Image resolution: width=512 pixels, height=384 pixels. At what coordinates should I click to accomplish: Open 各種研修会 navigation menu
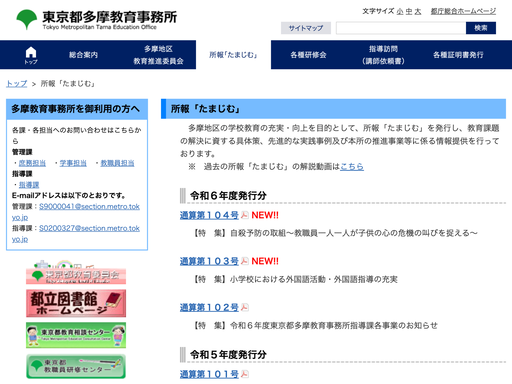coord(308,55)
